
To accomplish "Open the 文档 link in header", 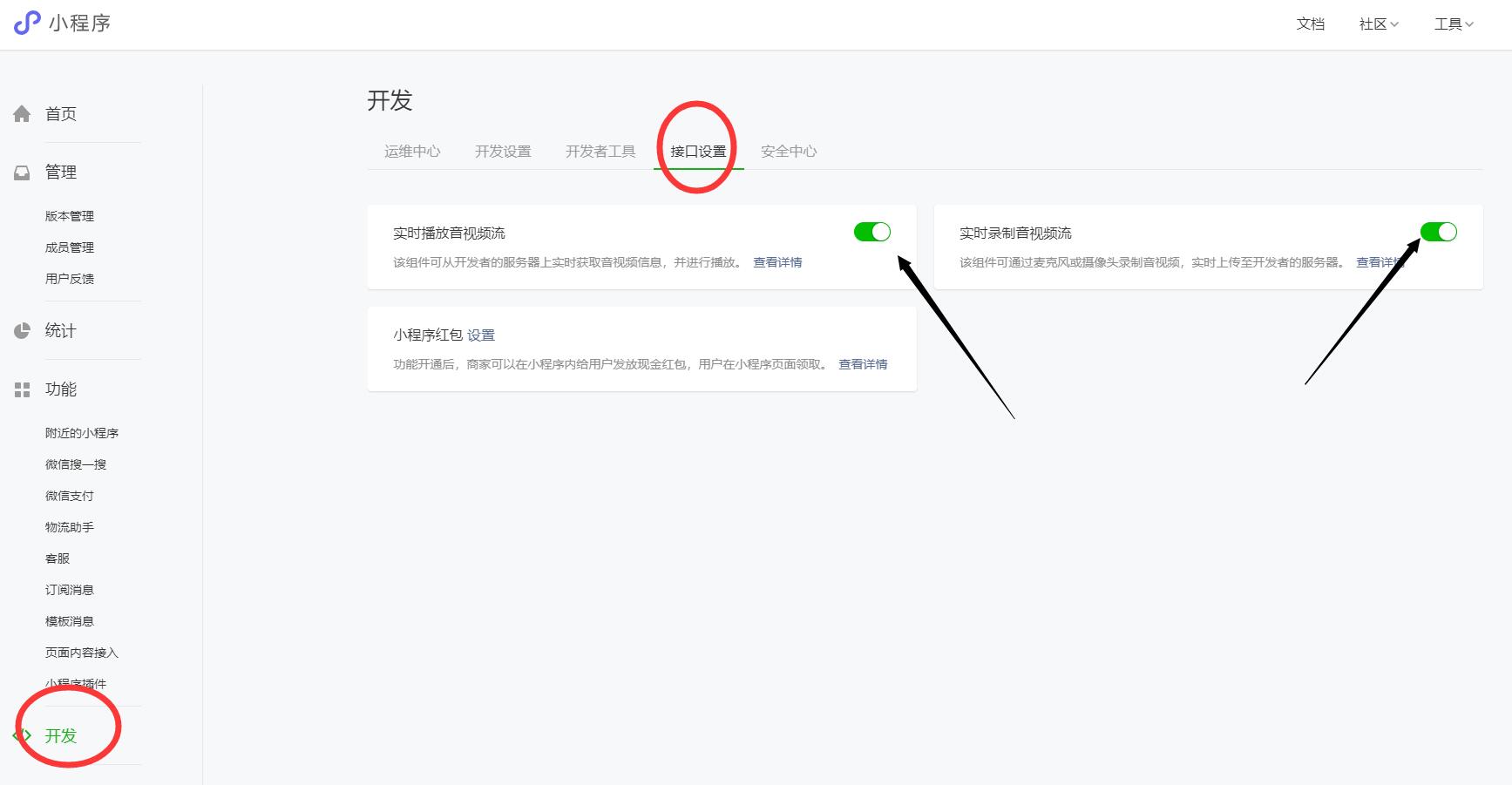I will 1311,24.
